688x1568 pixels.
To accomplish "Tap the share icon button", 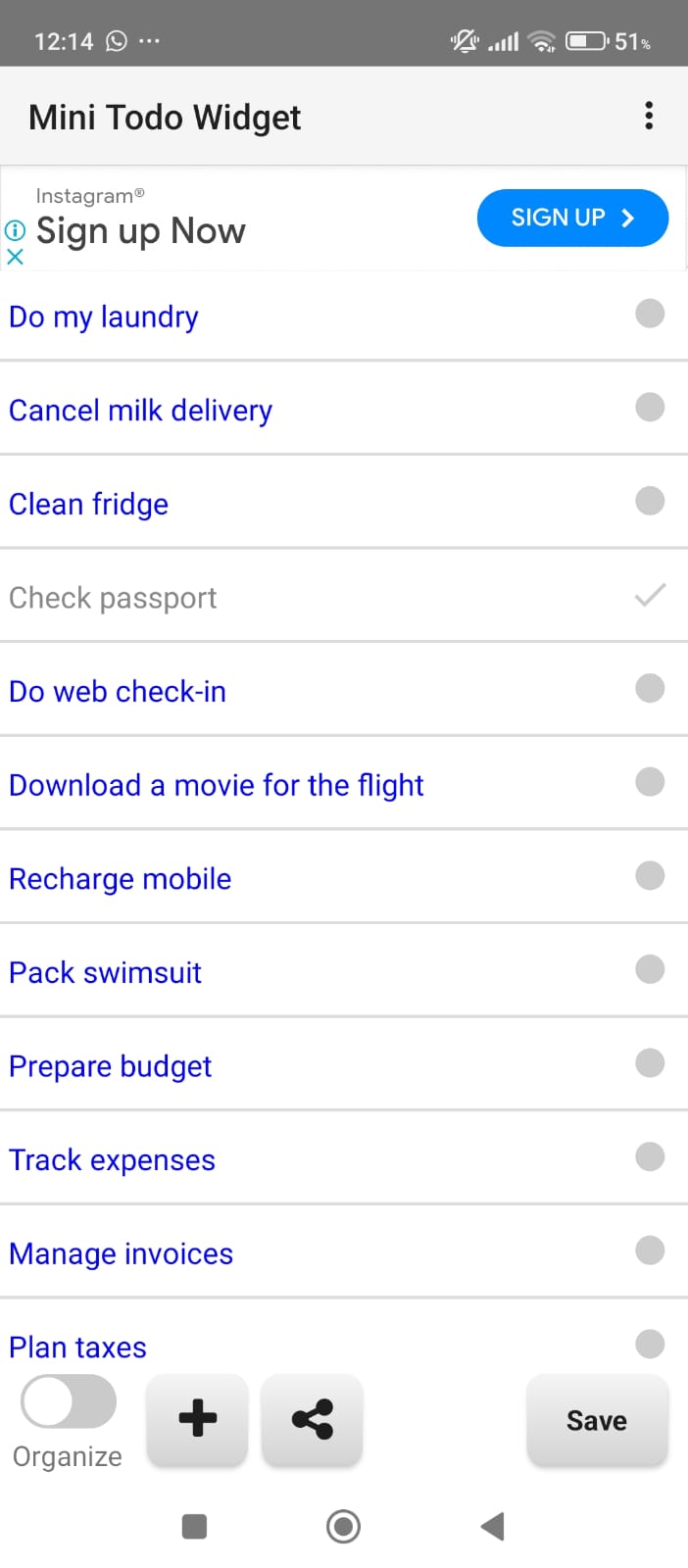I will [313, 1418].
